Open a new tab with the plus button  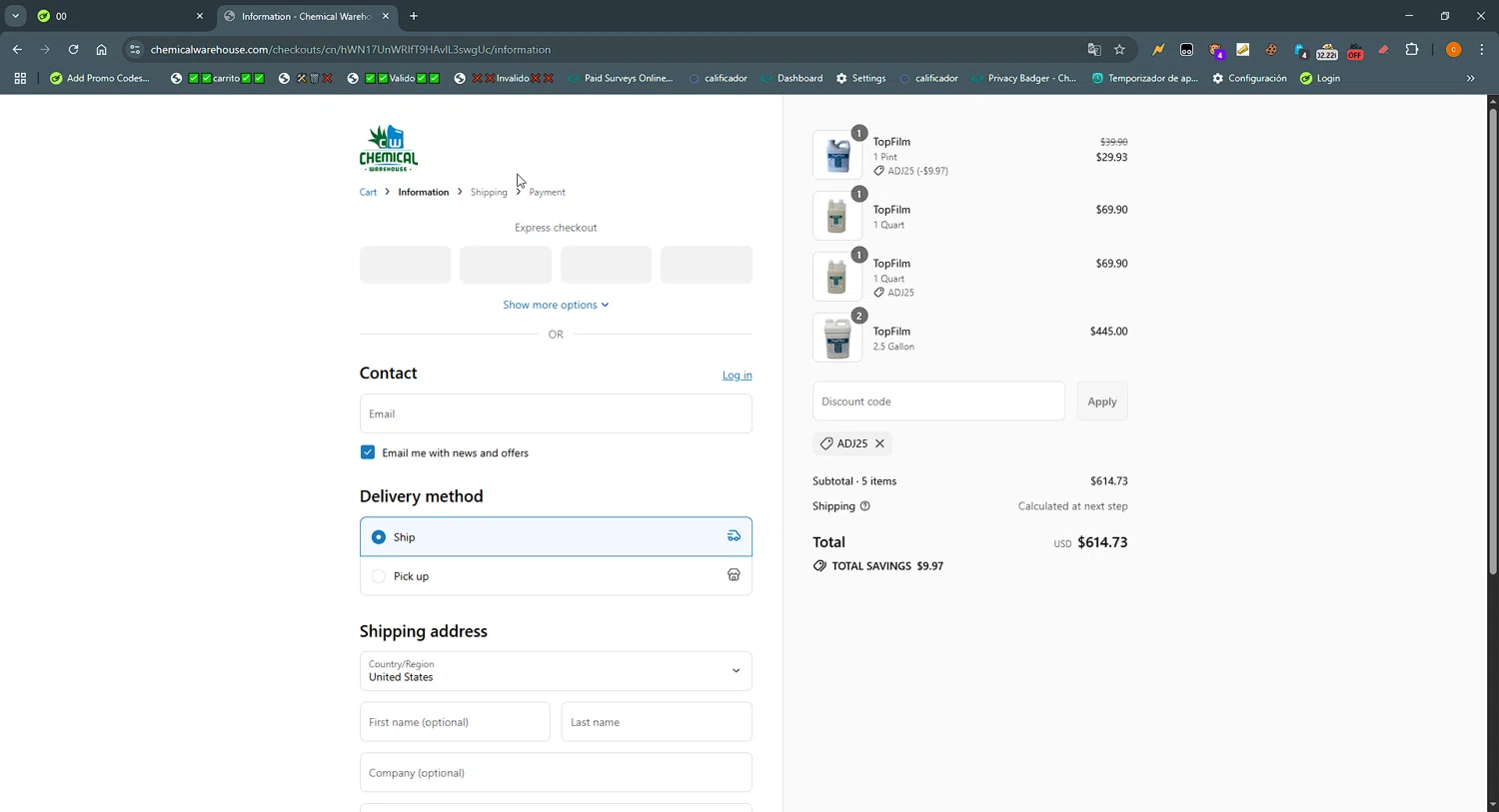(x=414, y=16)
